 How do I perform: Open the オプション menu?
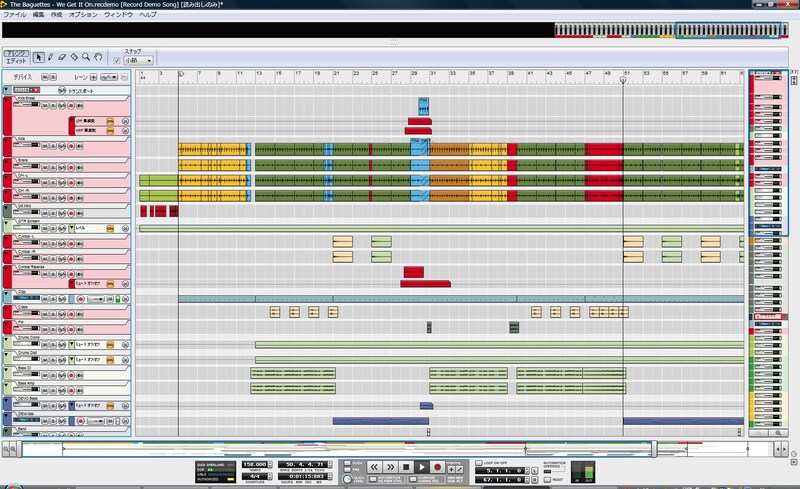point(83,15)
